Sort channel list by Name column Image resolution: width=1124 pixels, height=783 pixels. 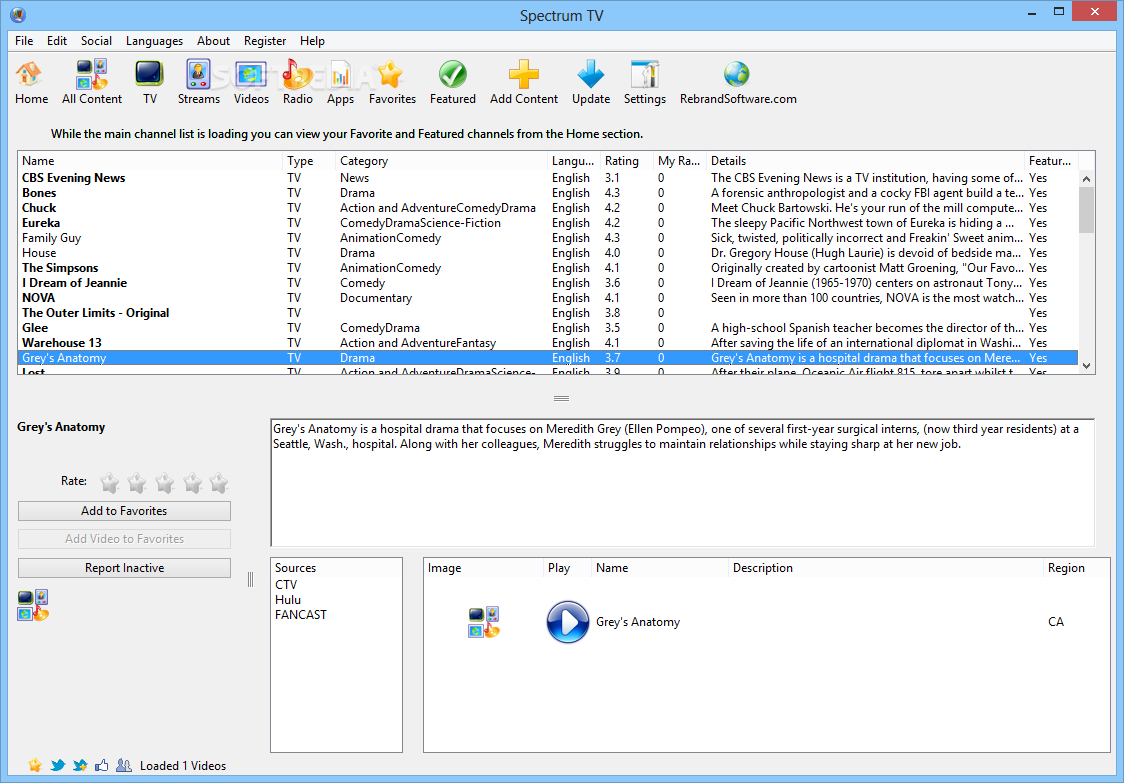coord(151,161)
